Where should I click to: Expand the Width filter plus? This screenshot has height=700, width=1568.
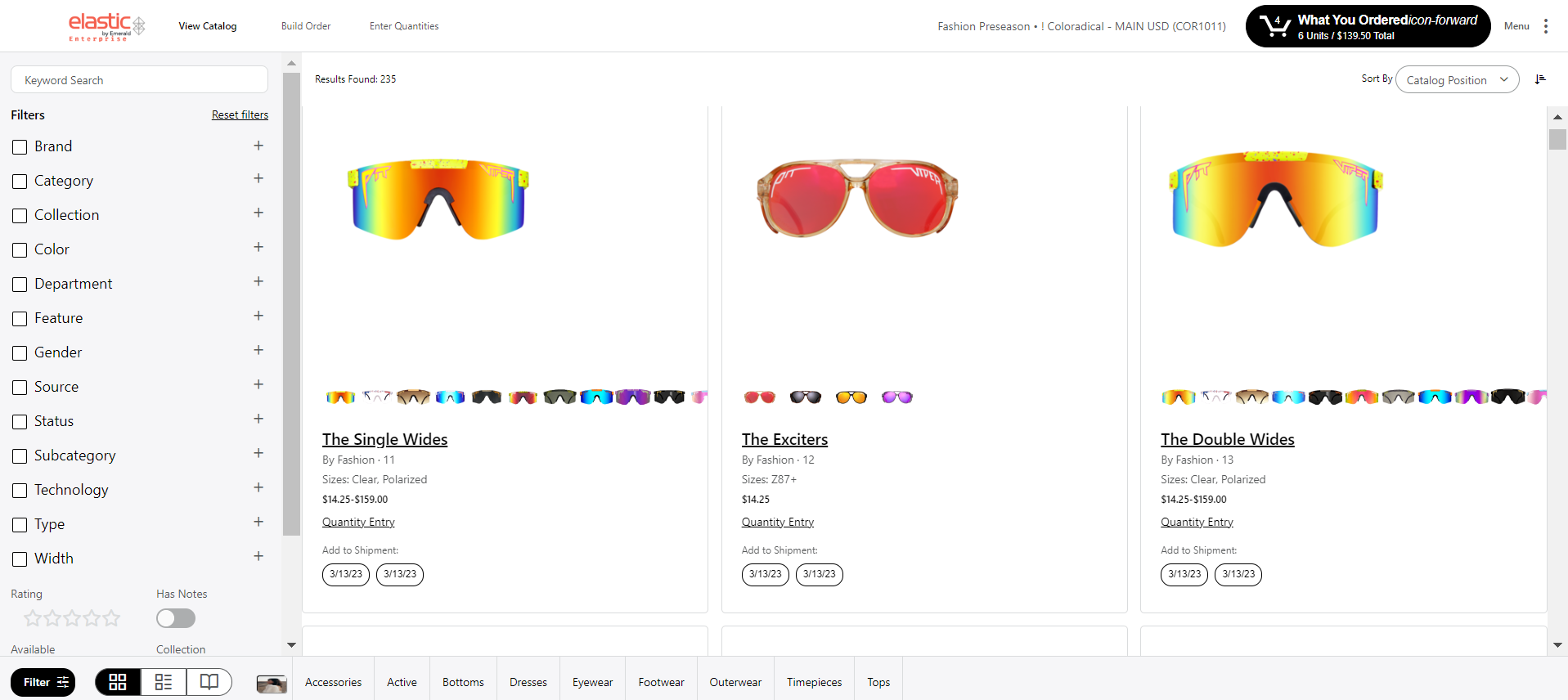(258, 556)
